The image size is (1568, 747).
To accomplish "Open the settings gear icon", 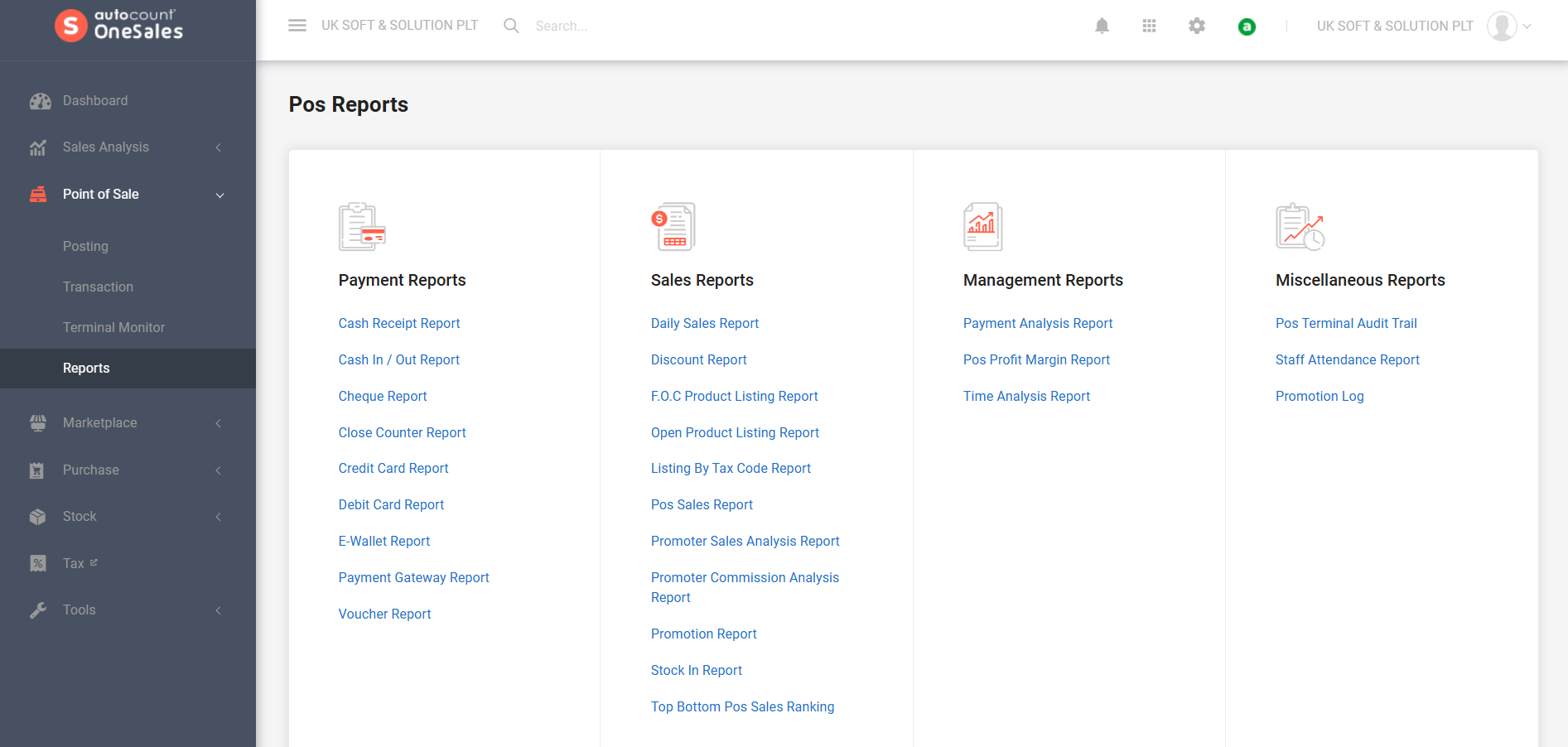I will 1197,26.
